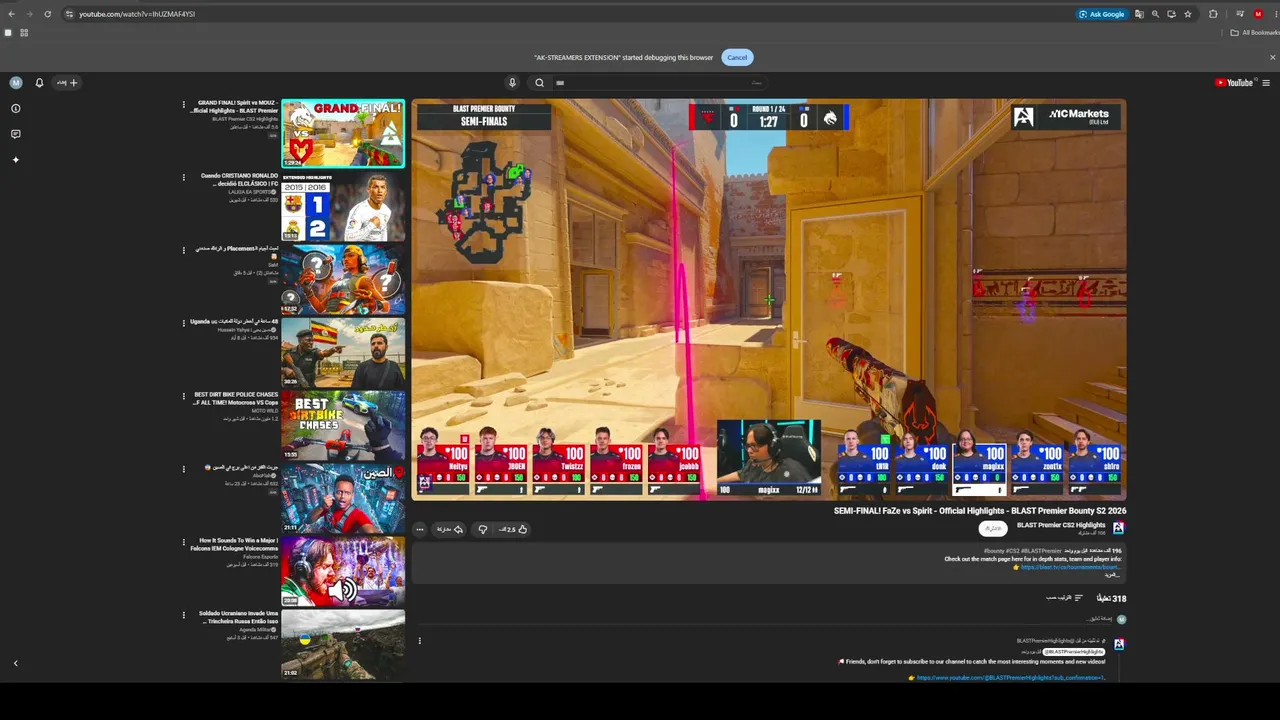Open the blast.tv tournaments link in the description
1280x720 pixels.
1070,567
